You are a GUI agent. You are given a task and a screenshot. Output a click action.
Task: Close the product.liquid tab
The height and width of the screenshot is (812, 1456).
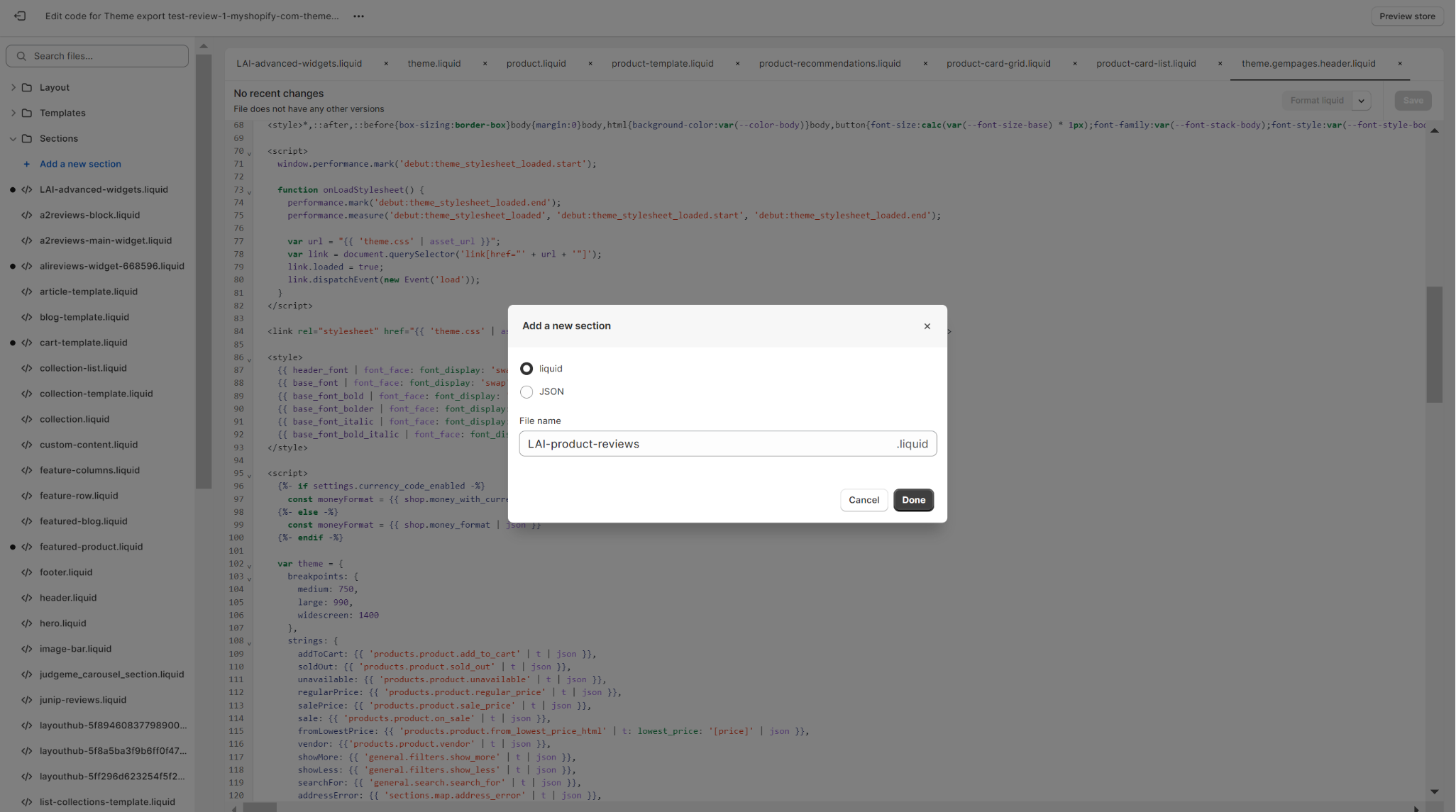[x=590, y=63]
